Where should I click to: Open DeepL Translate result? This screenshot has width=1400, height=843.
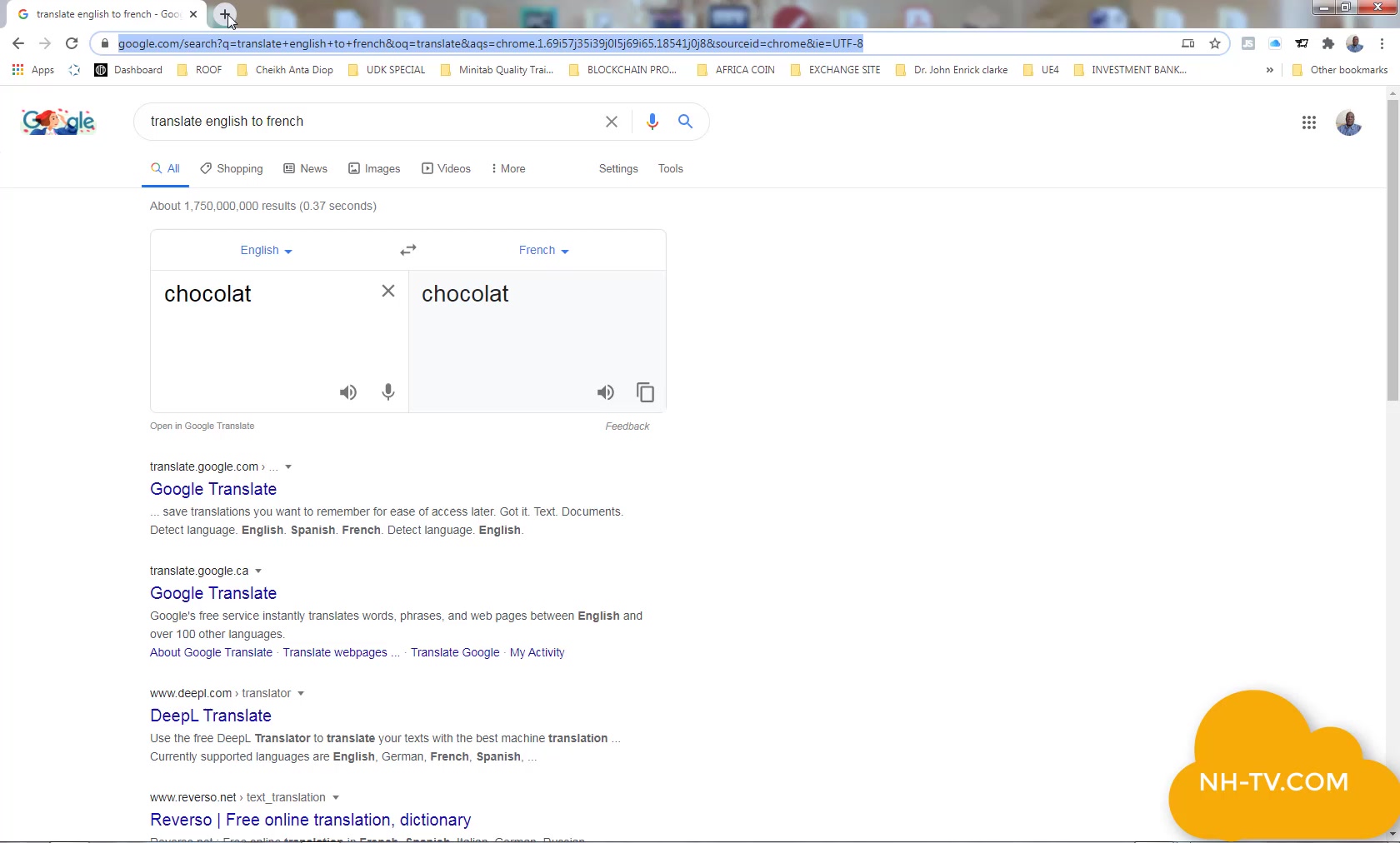point(211,716)
